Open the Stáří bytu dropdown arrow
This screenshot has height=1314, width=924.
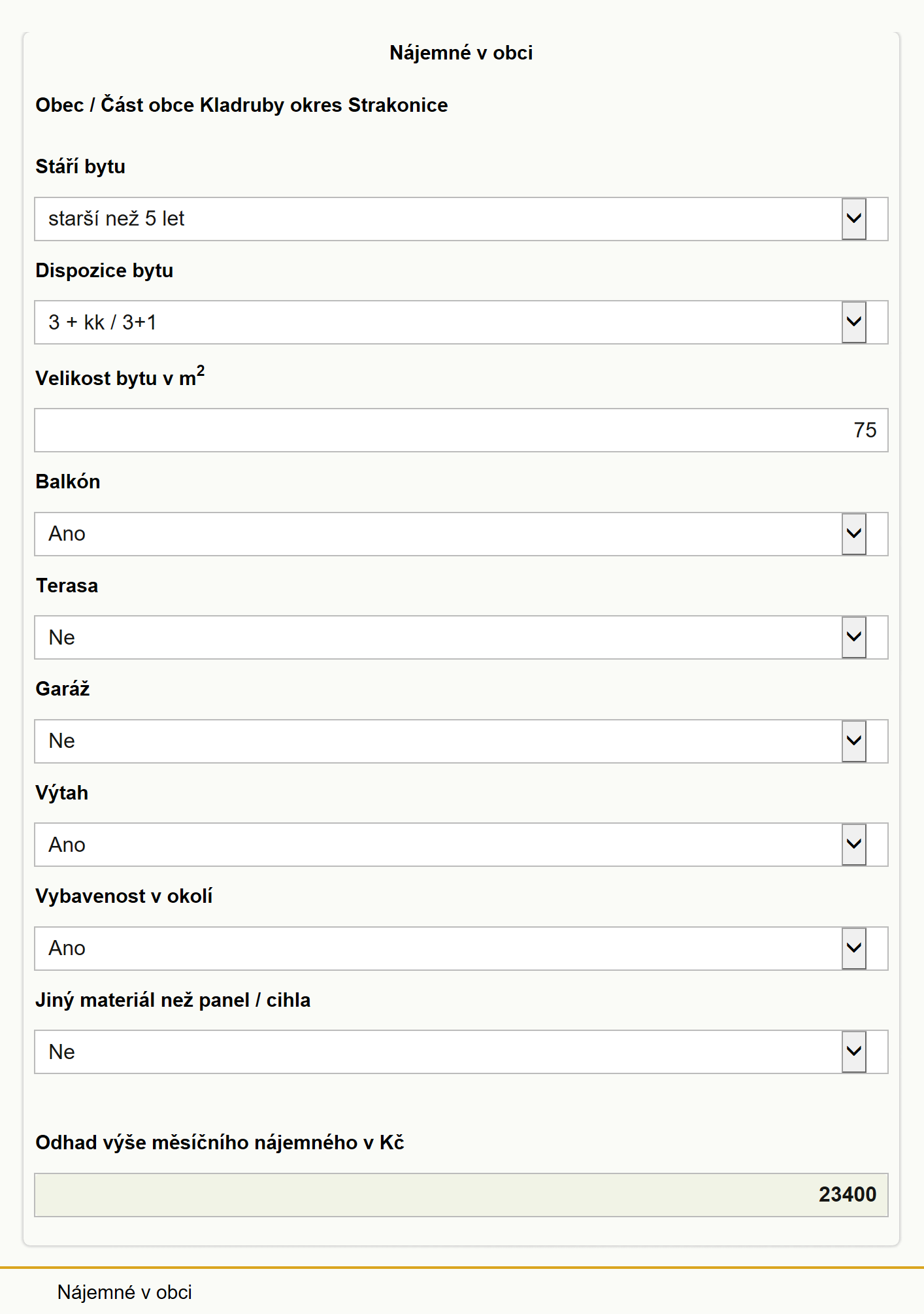(x=853, y=218)
